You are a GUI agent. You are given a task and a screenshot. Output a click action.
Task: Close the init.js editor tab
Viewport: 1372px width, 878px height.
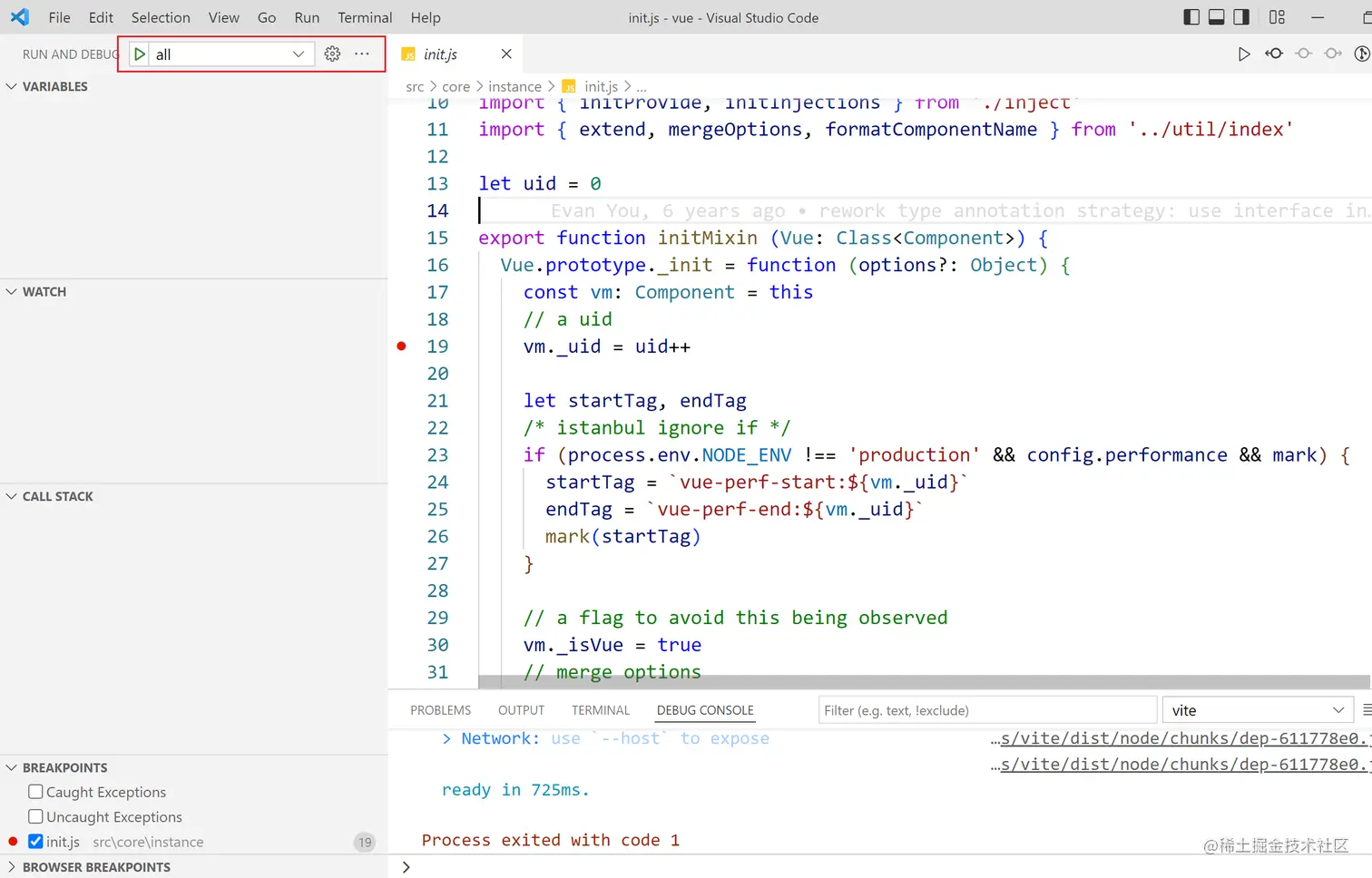[x=506, y=54]
